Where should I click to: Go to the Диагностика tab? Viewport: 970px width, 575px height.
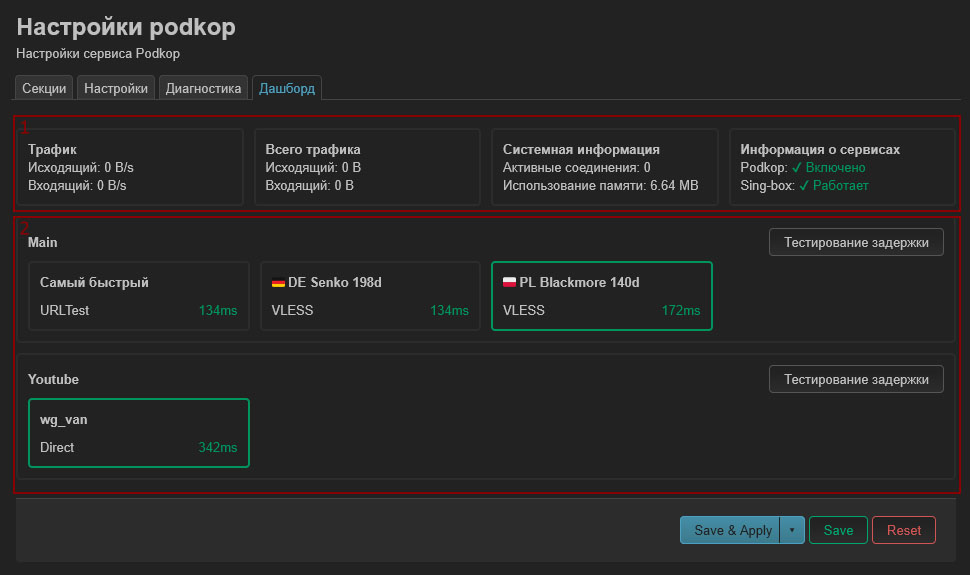click(x=204, y=88)
